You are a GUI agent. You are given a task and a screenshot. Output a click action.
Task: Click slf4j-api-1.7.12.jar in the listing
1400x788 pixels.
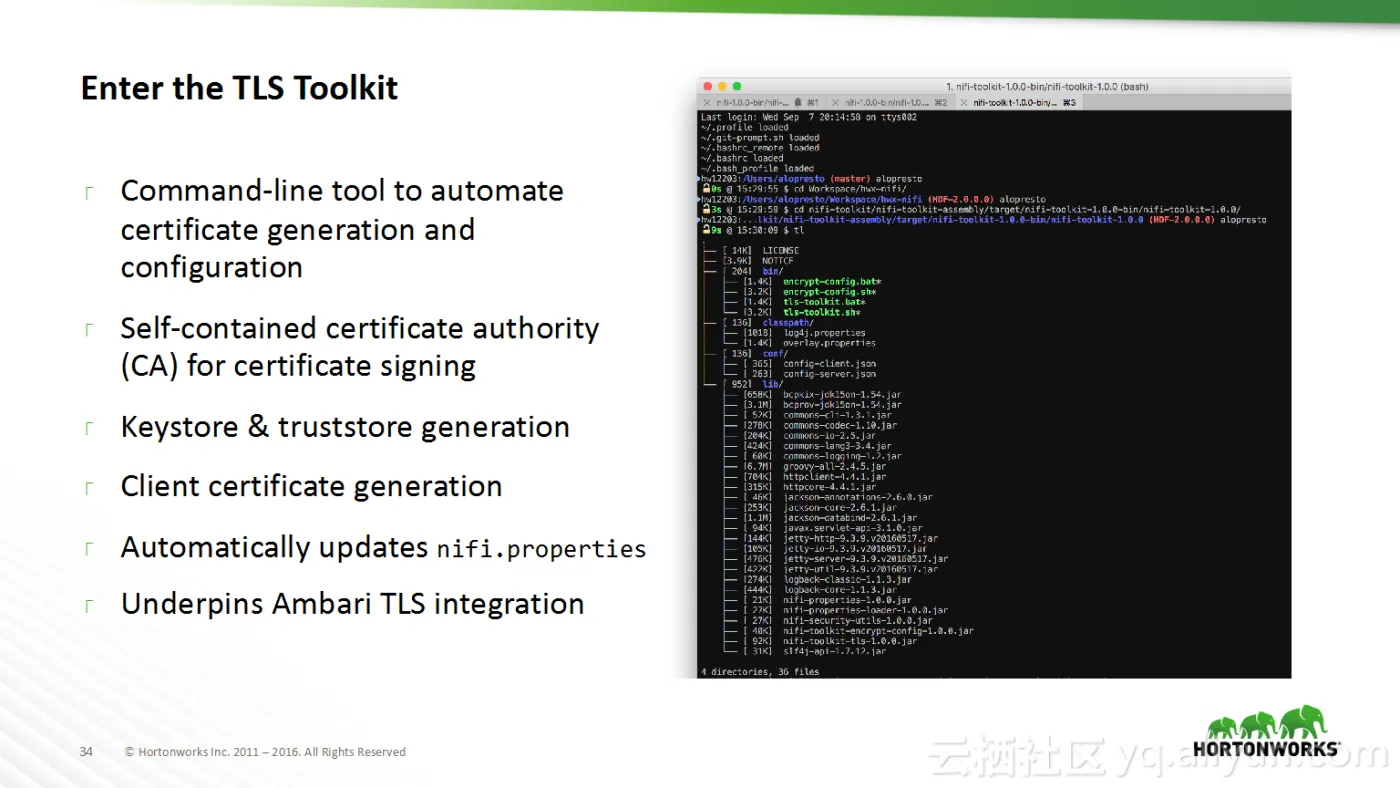(834, 651)
